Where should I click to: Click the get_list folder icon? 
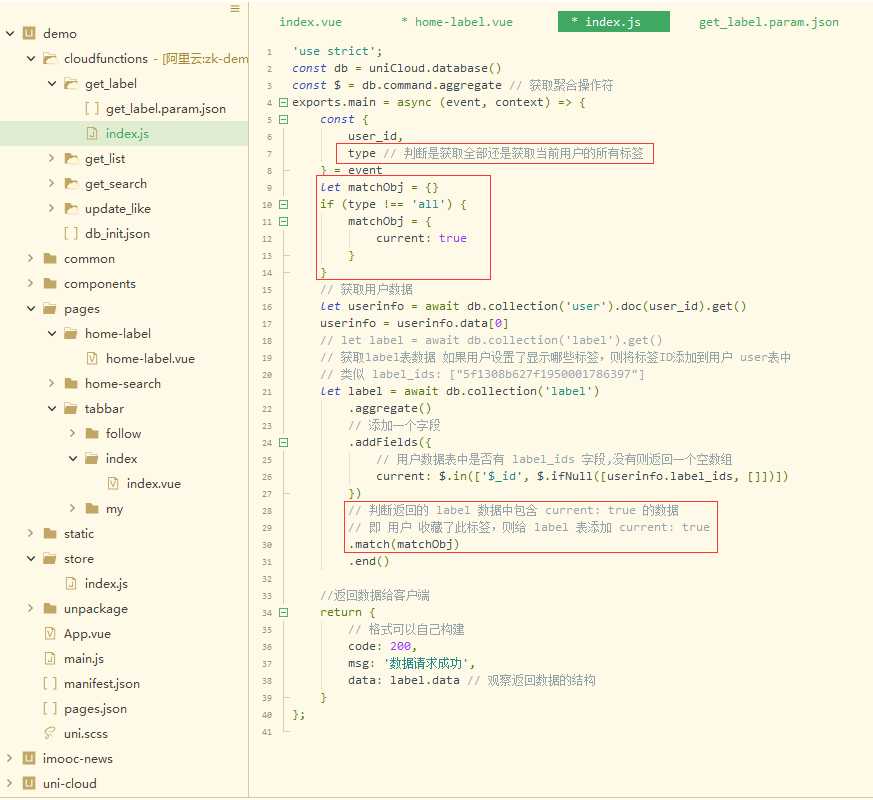[71, 159]
